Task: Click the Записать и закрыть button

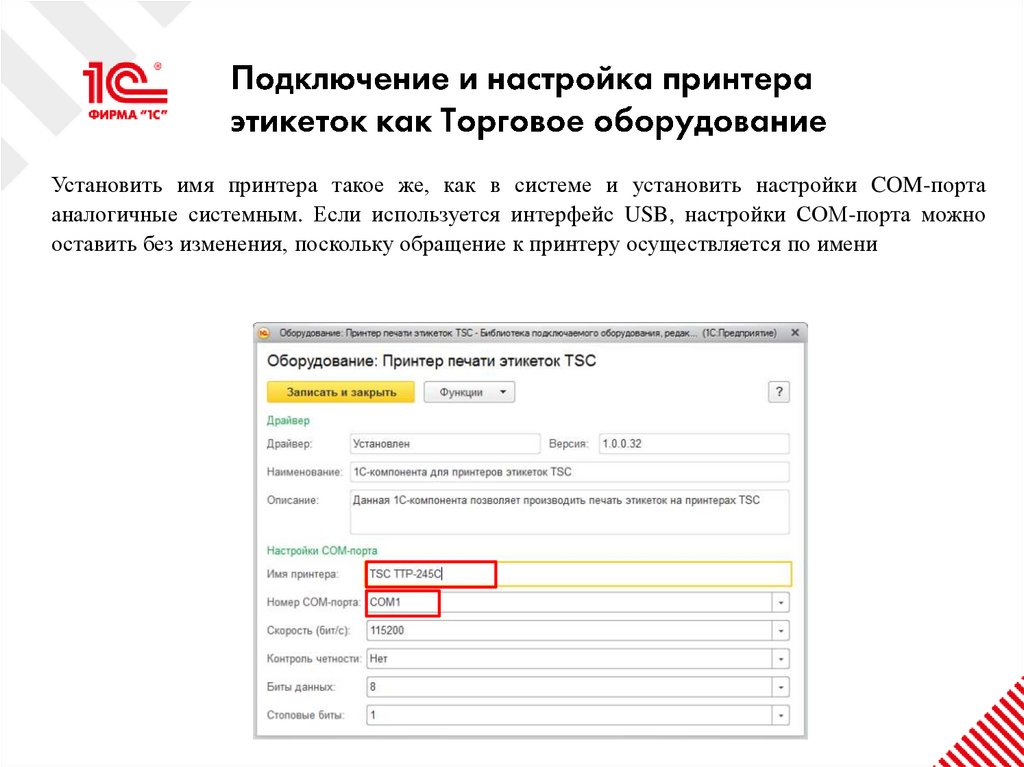Action: (x=340, y=392)
